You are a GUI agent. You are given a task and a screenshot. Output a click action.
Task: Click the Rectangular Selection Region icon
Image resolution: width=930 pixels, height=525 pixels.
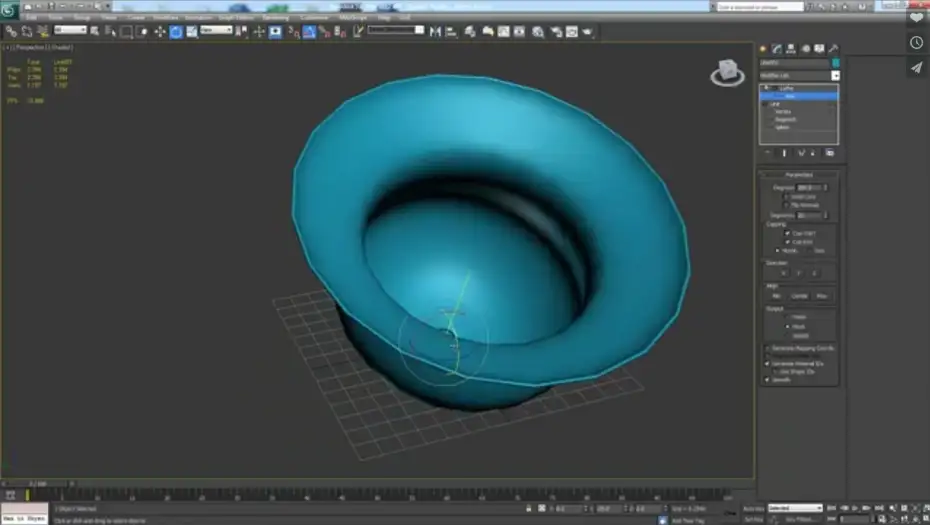[126, 31]
